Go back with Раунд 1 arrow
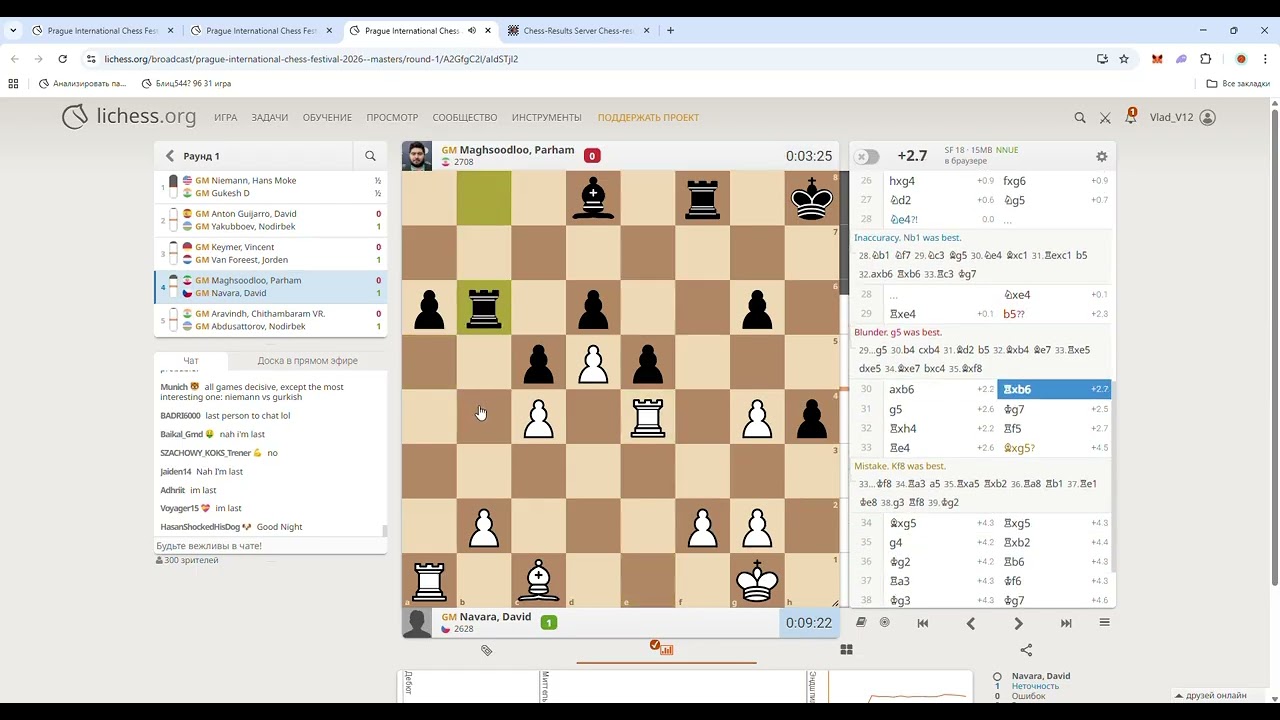Viewport: 1280px width, 720px height. (170, 156)
